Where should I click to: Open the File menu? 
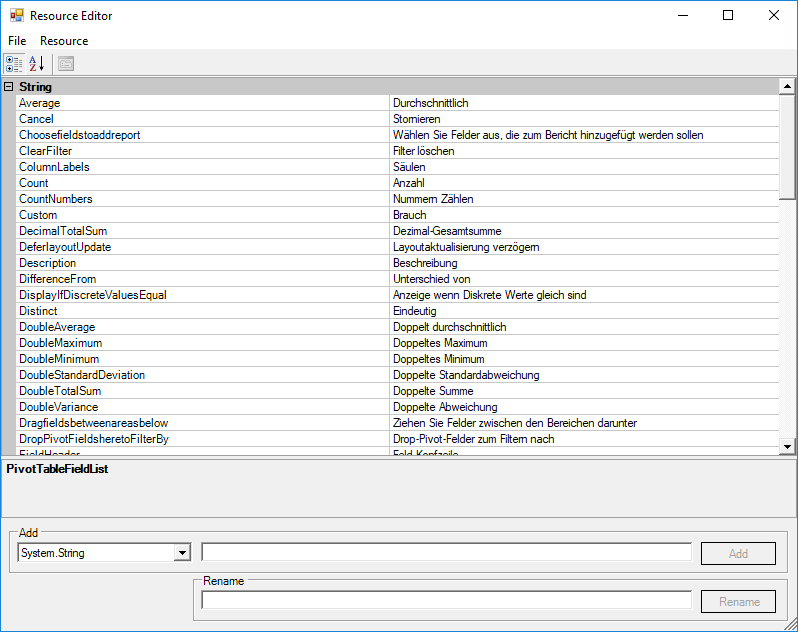pos(17,41)
